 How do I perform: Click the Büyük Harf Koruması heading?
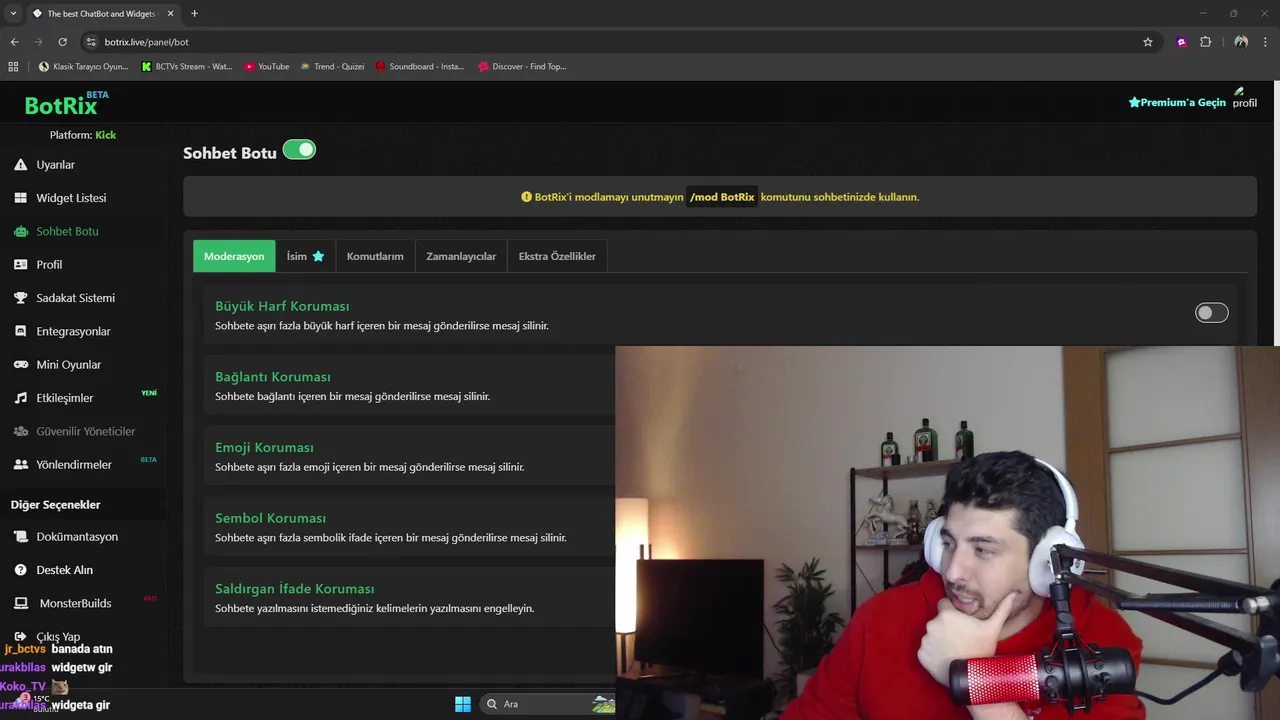point(282,306)
